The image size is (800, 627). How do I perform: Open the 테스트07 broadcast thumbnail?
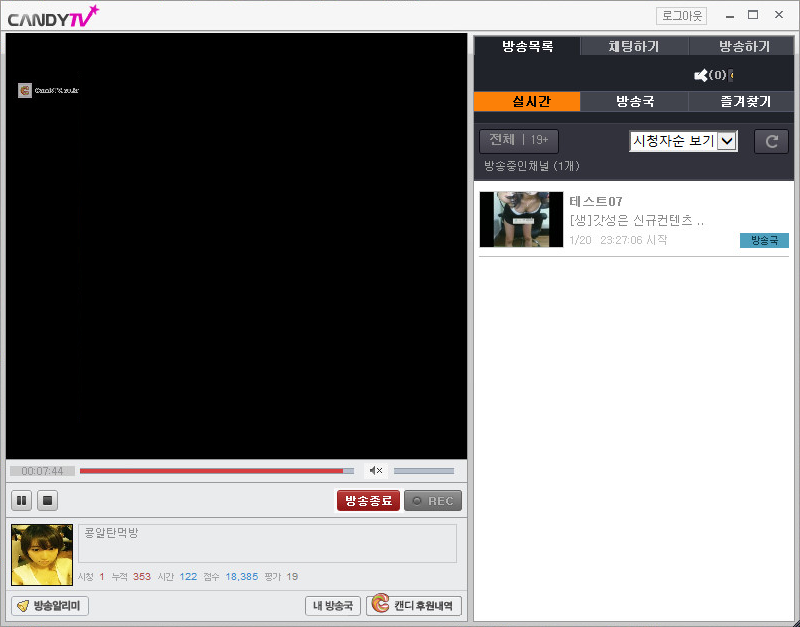tap(521, 219)
